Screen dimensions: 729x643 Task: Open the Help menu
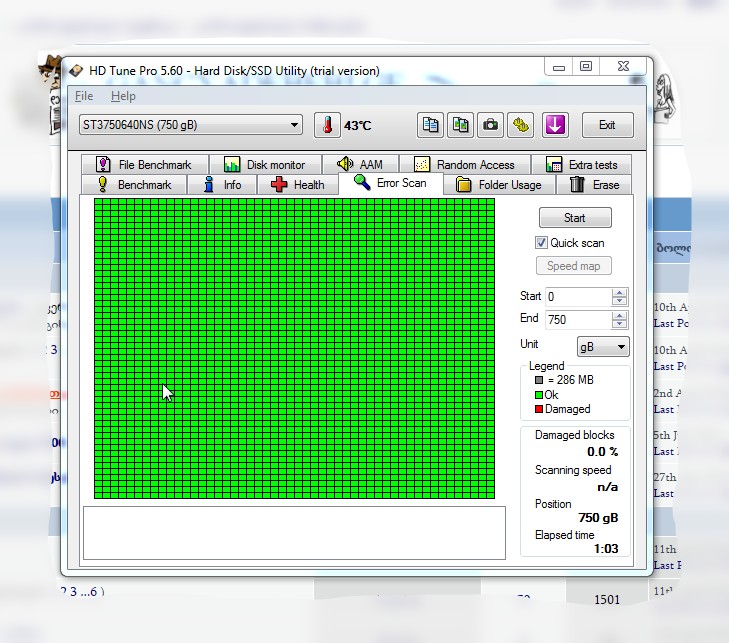[123, 96]
